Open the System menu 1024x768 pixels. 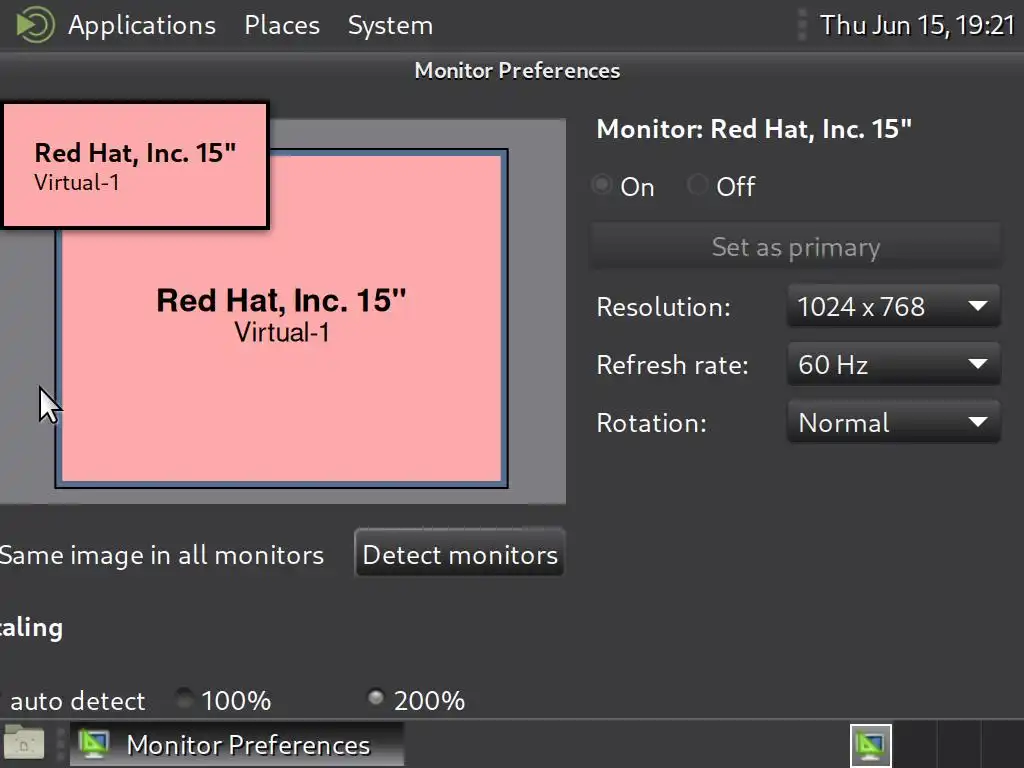coord(390,25)
